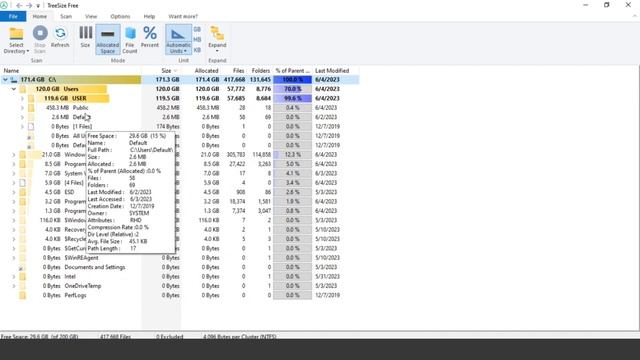
Task: Click the 12/7/2019 date for PerfLogs
Action: click(327, 296)
